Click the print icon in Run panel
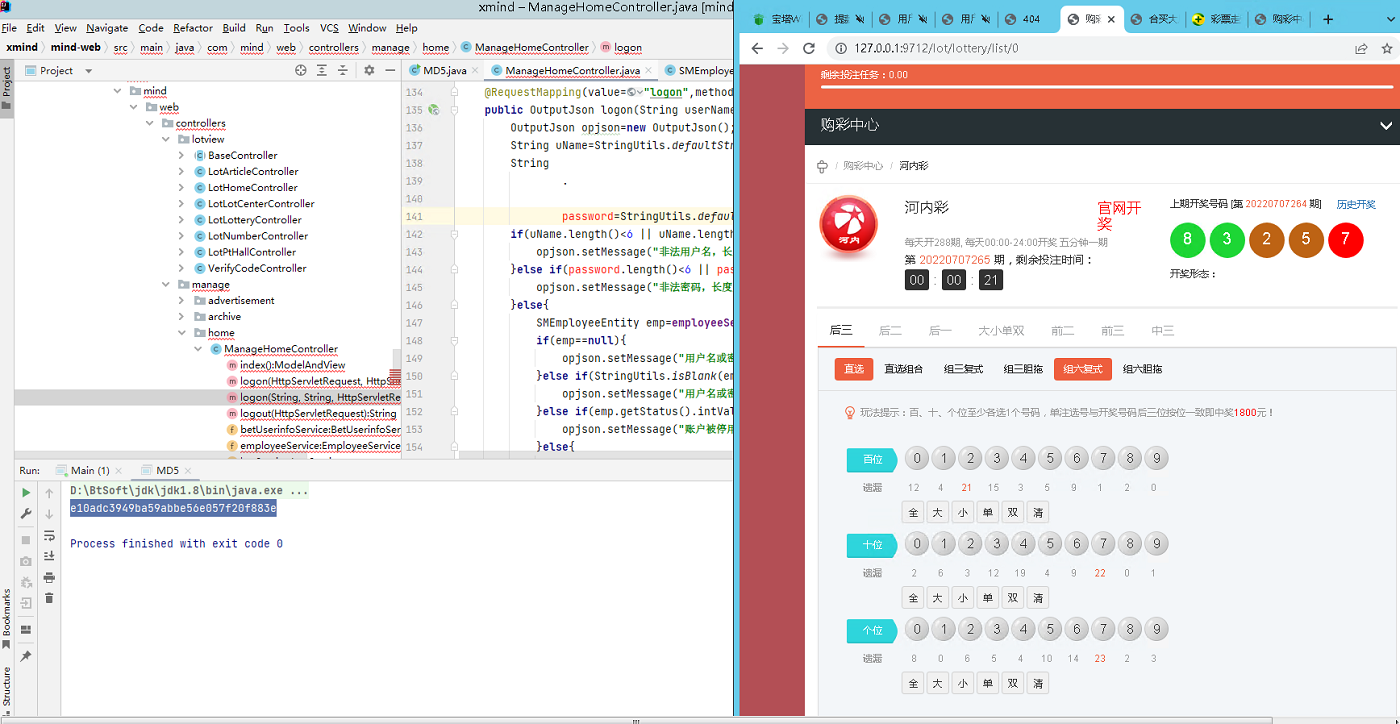 point(49,577)
